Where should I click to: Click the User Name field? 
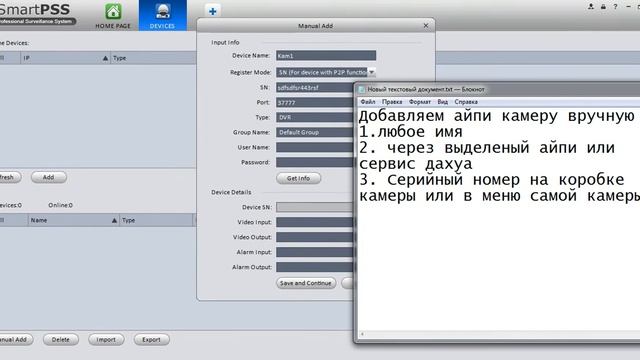315,147
